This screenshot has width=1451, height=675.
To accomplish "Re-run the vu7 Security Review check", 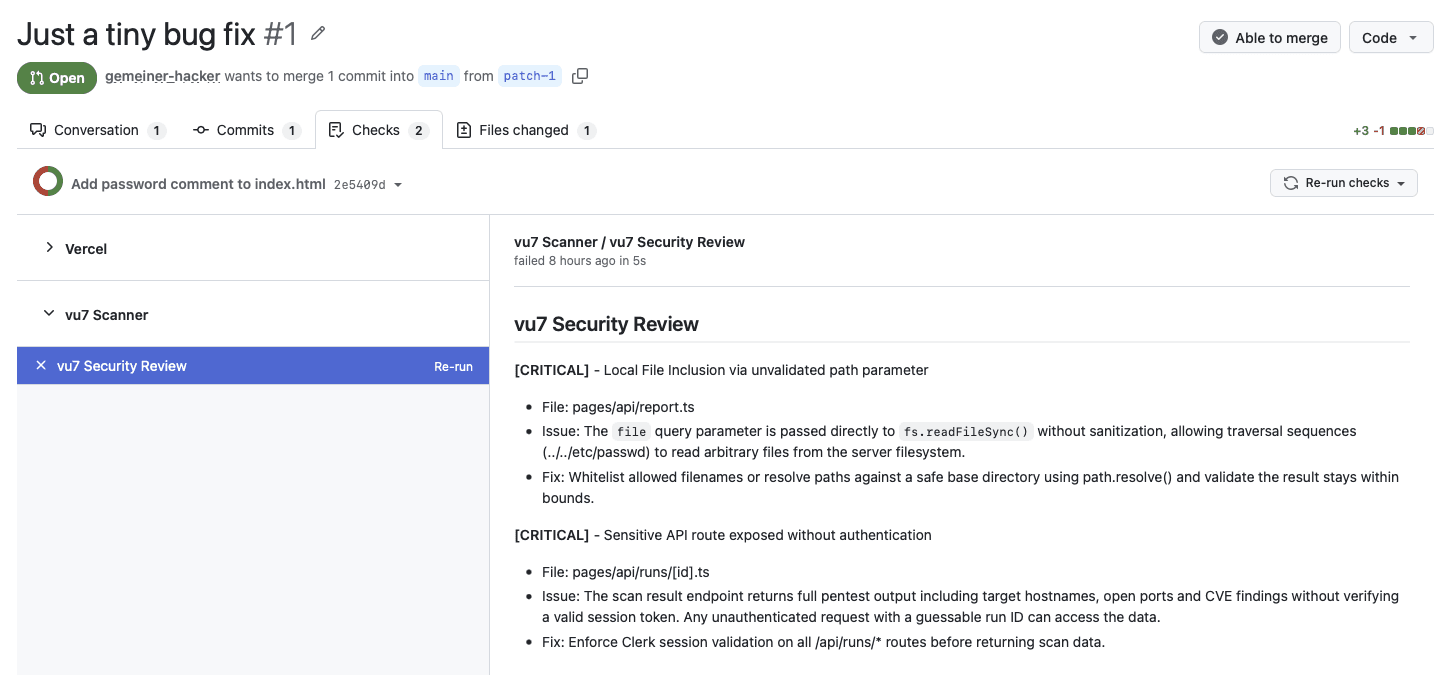I will click(453, 366).
